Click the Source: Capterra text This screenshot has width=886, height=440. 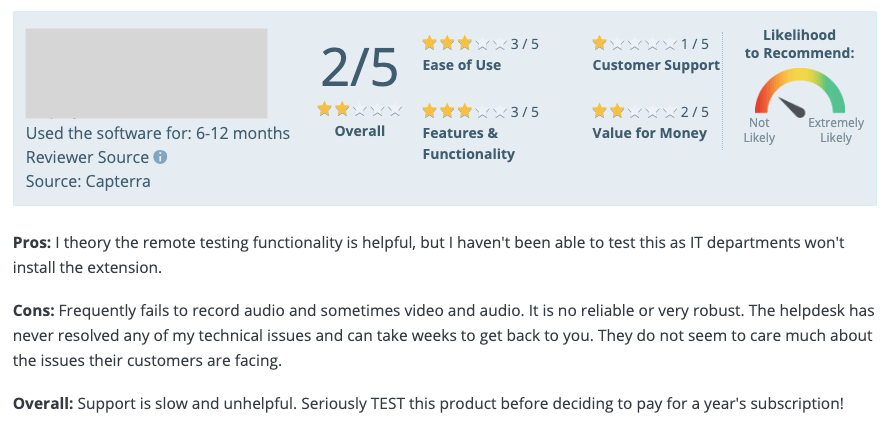(x=88, y=181)
